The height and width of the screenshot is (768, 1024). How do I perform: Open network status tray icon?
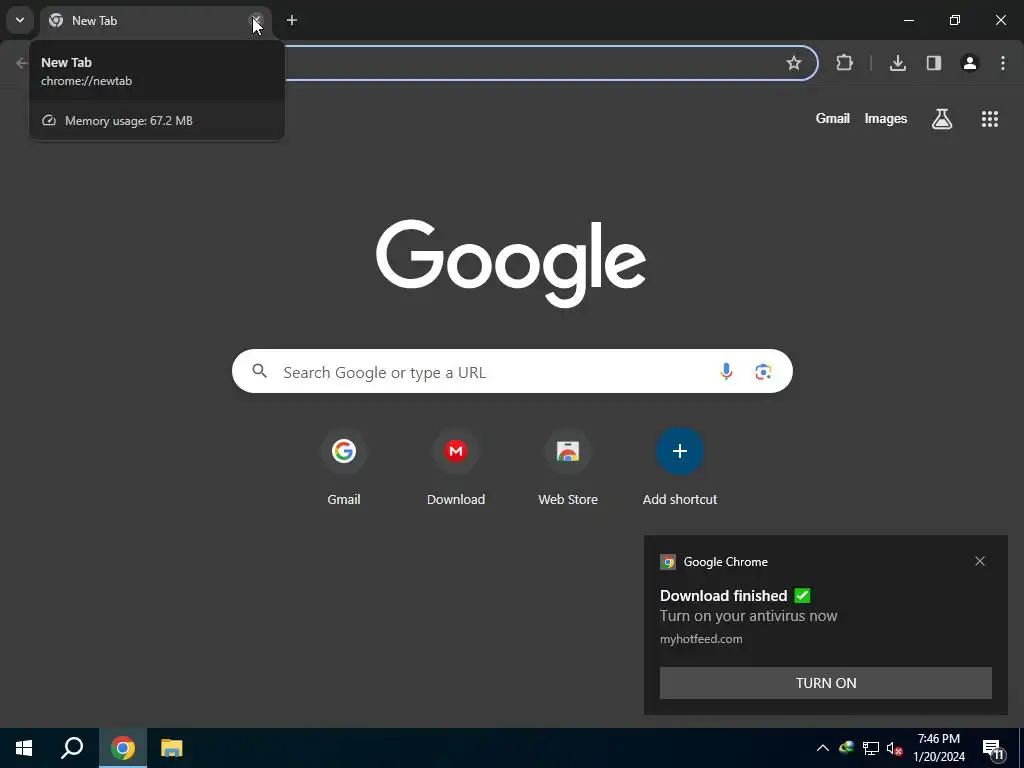[871, 748]
